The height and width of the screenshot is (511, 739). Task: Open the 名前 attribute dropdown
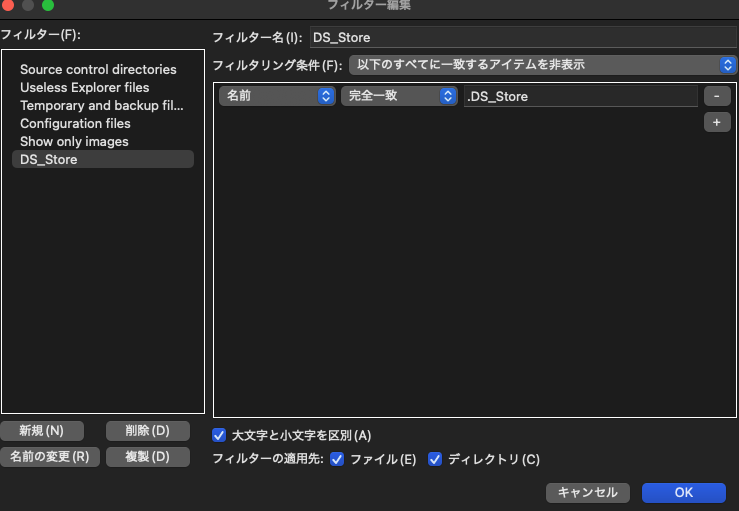[x=277, y=97]
